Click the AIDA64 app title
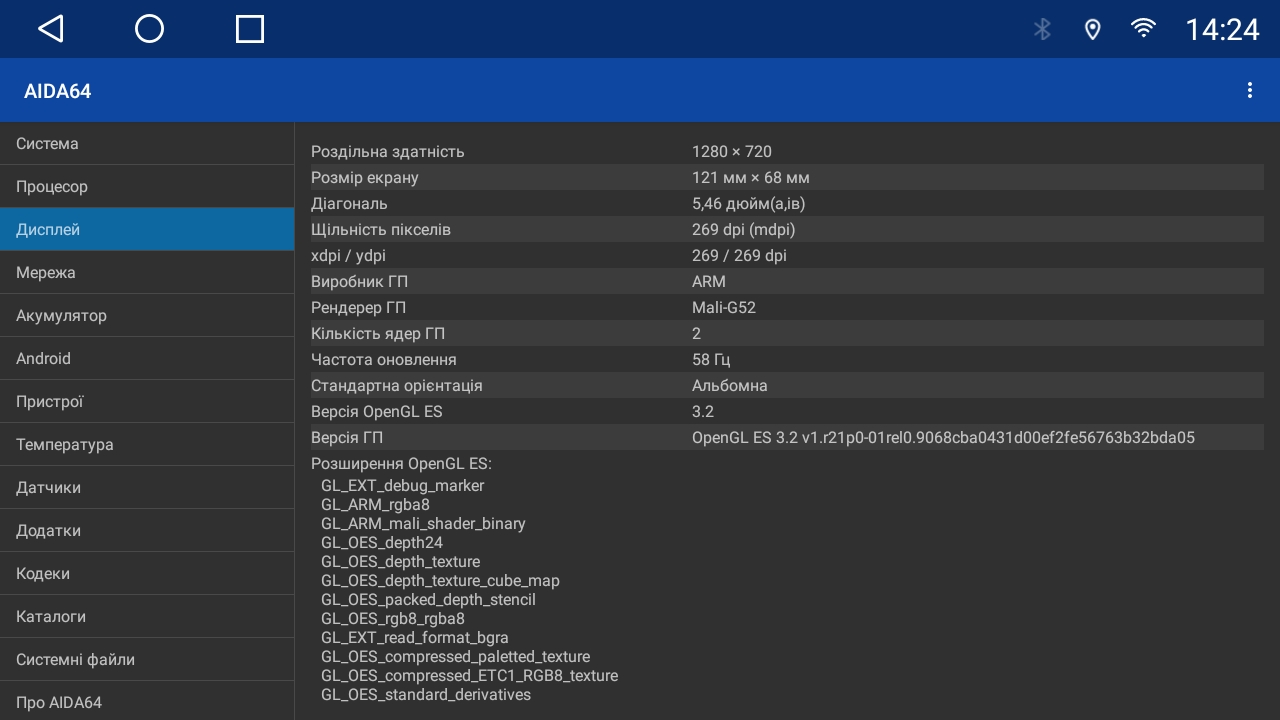 coord(57,91)
